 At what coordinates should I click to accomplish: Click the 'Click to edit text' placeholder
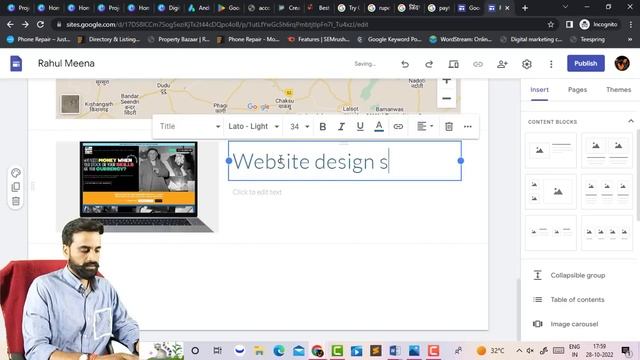click(x=257, y=192)
